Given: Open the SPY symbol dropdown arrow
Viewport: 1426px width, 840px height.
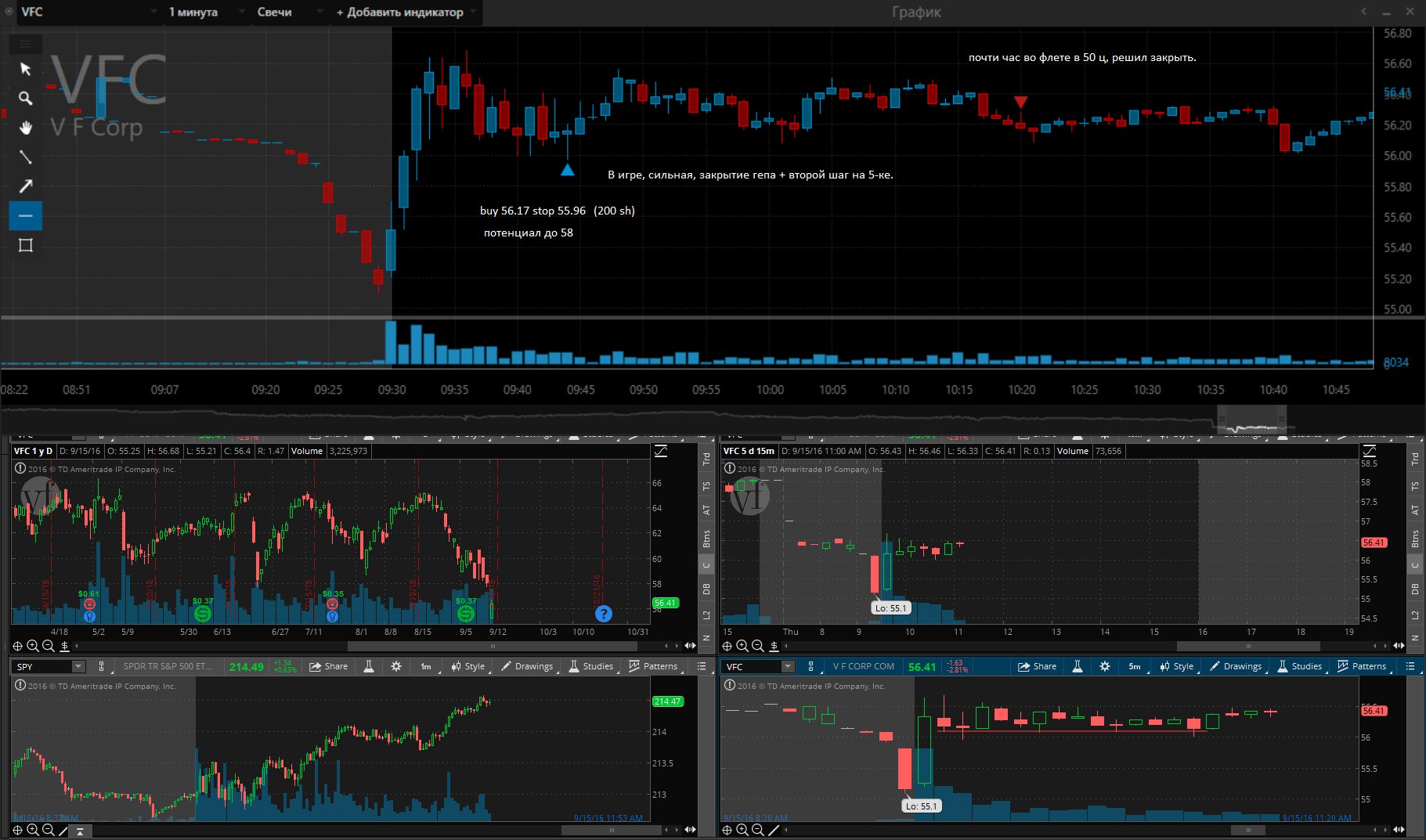Looking at the screenshot, I should point(78,666).
